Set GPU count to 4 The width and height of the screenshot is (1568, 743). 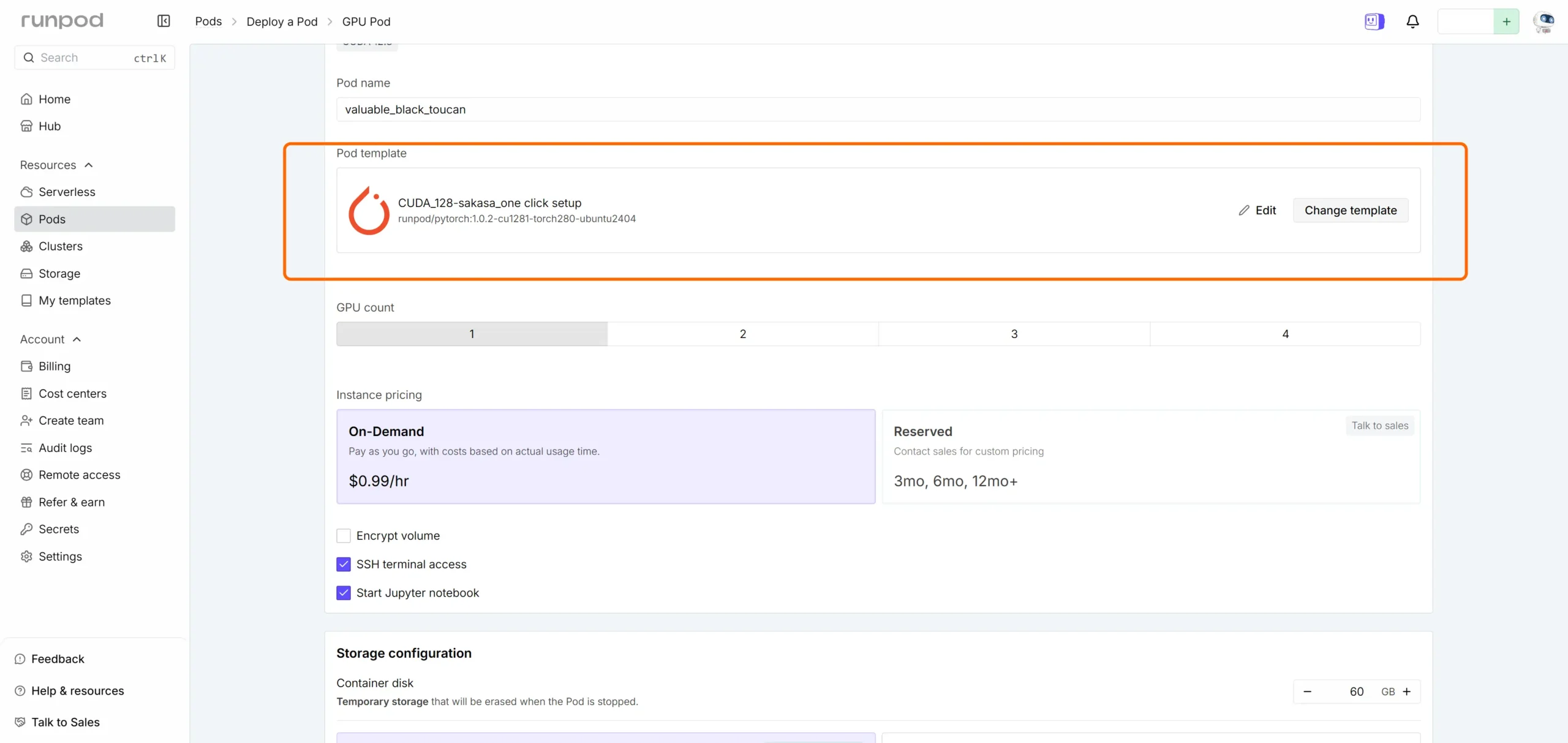click(x=1285, y=334)
